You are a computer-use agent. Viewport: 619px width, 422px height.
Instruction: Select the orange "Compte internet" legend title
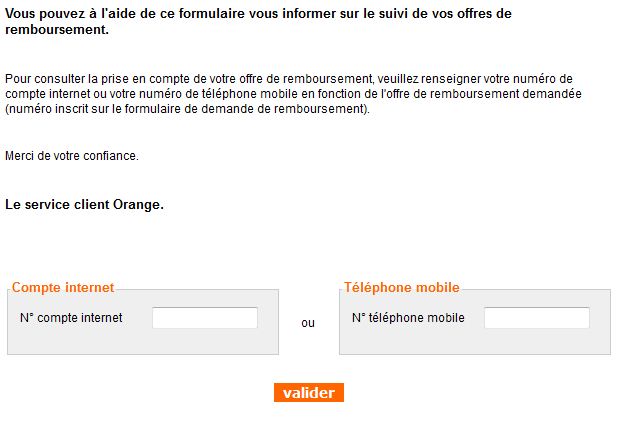coord(63,288)
